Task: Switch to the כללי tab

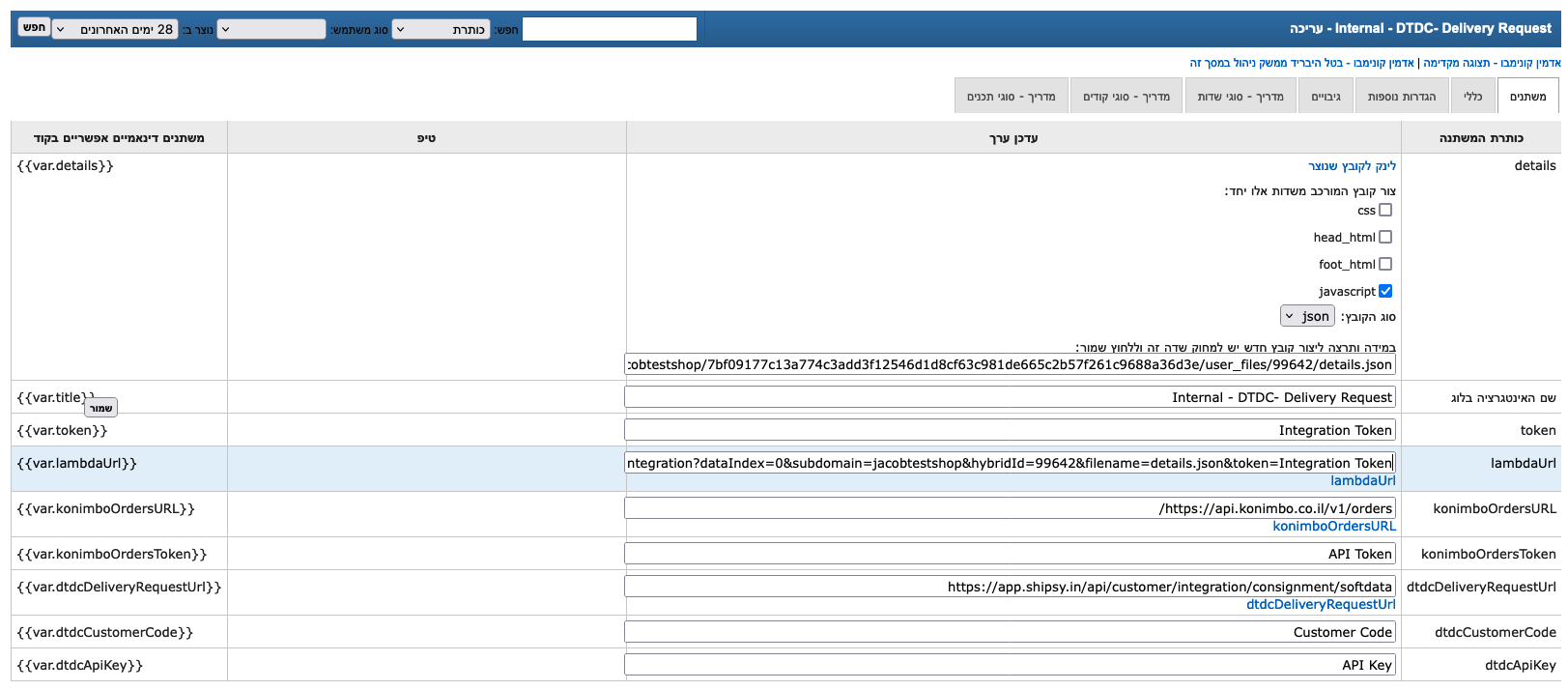Action: click(1472, 97)
